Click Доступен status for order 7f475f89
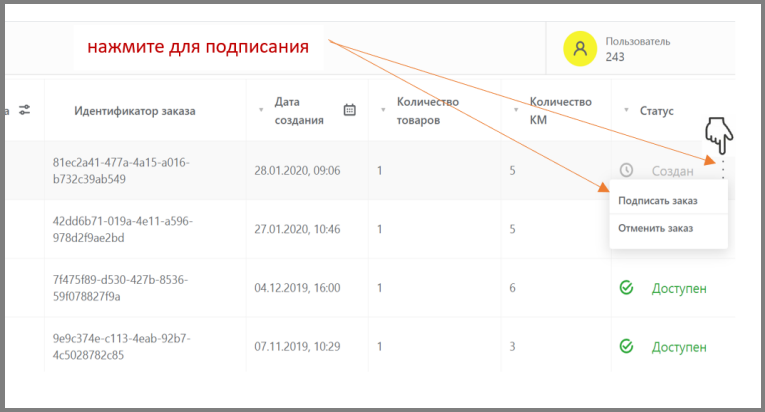This screenshot has height=412, width=765. coord(679,288)
